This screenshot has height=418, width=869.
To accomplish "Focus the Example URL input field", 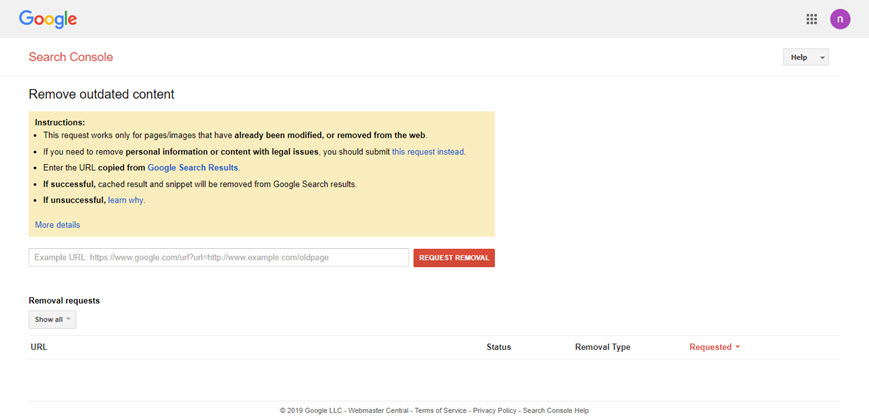I will (x=219, y=258).
